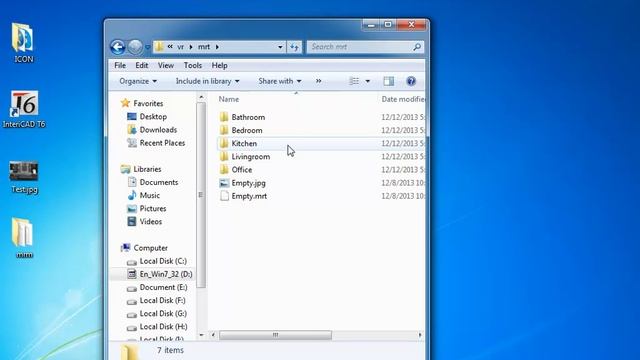Click the navigation pane scroll-up arrow

click(201, 97)
